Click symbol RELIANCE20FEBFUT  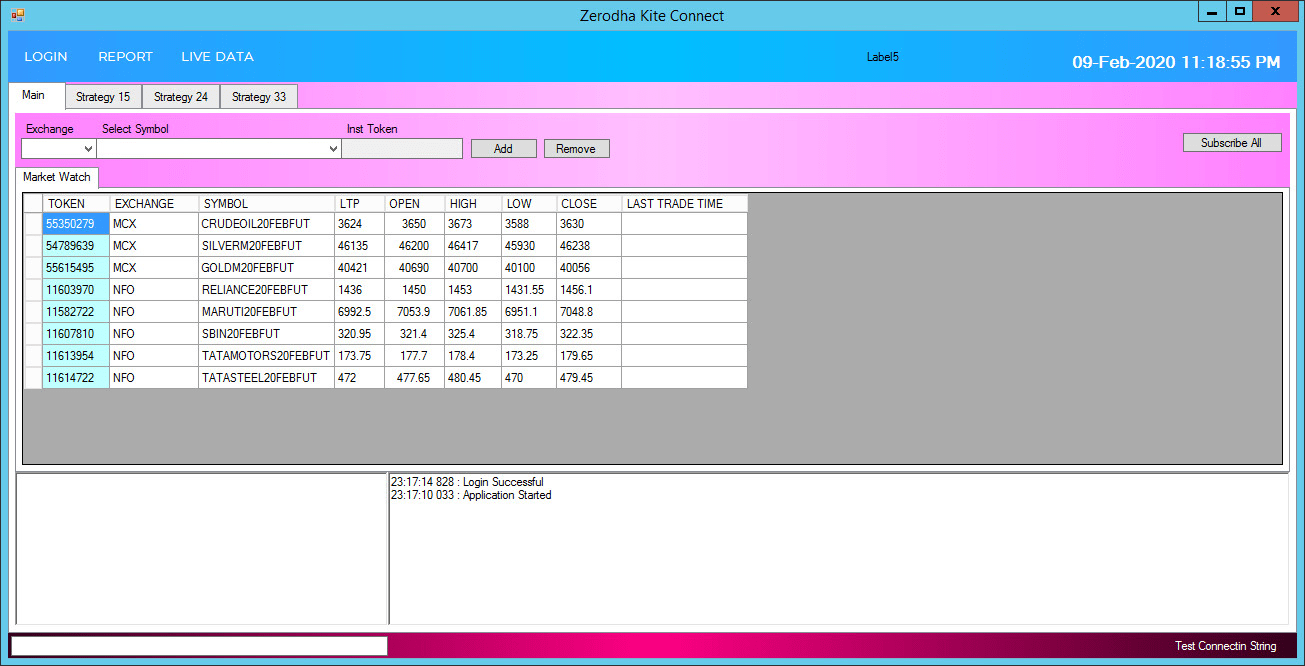[267, 290]
